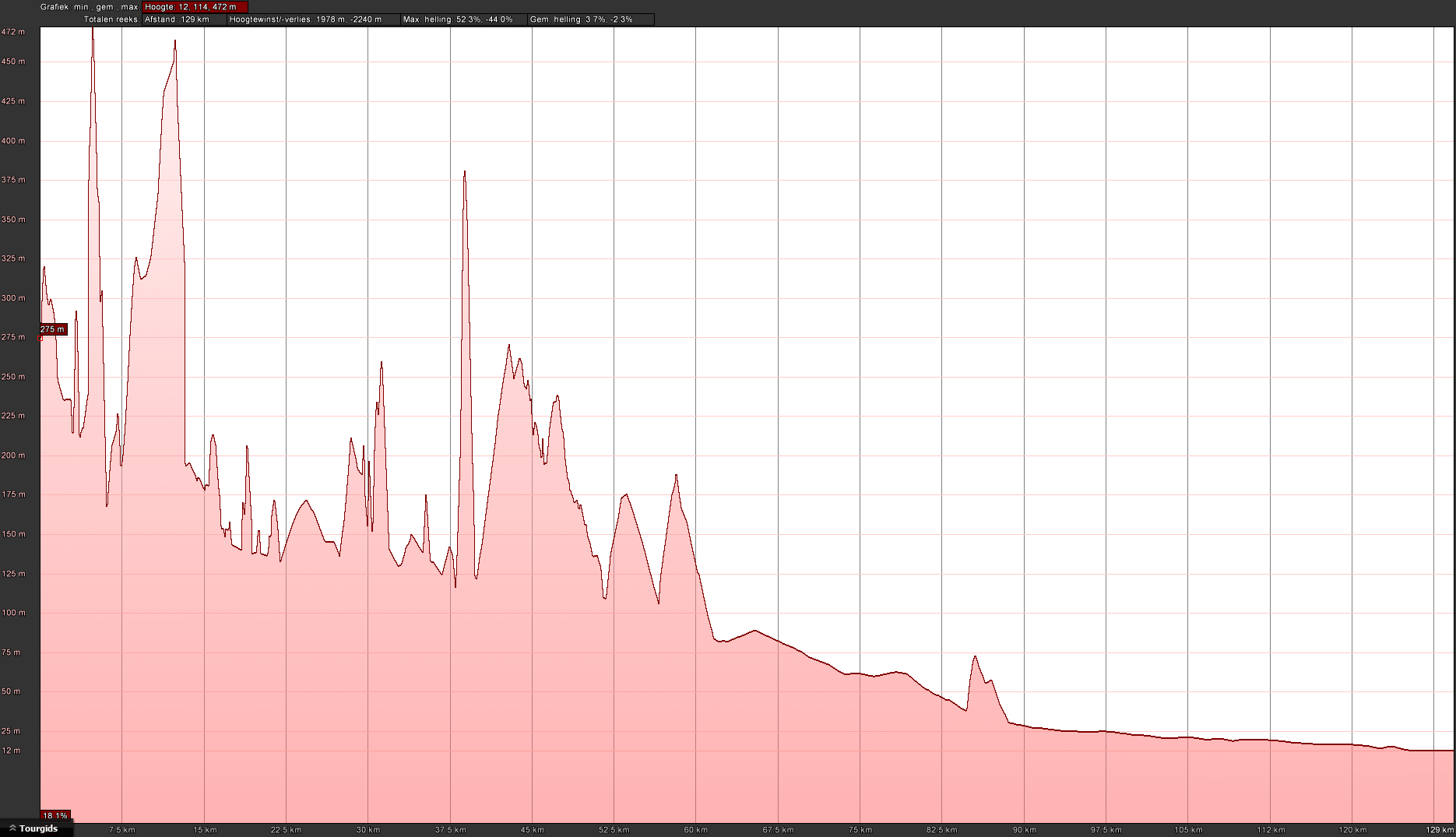Image resolution: width=1456 pixels, height=837 pixels.
Task: Click the double chevron beside Tourgids
Action: click(12, 828)
